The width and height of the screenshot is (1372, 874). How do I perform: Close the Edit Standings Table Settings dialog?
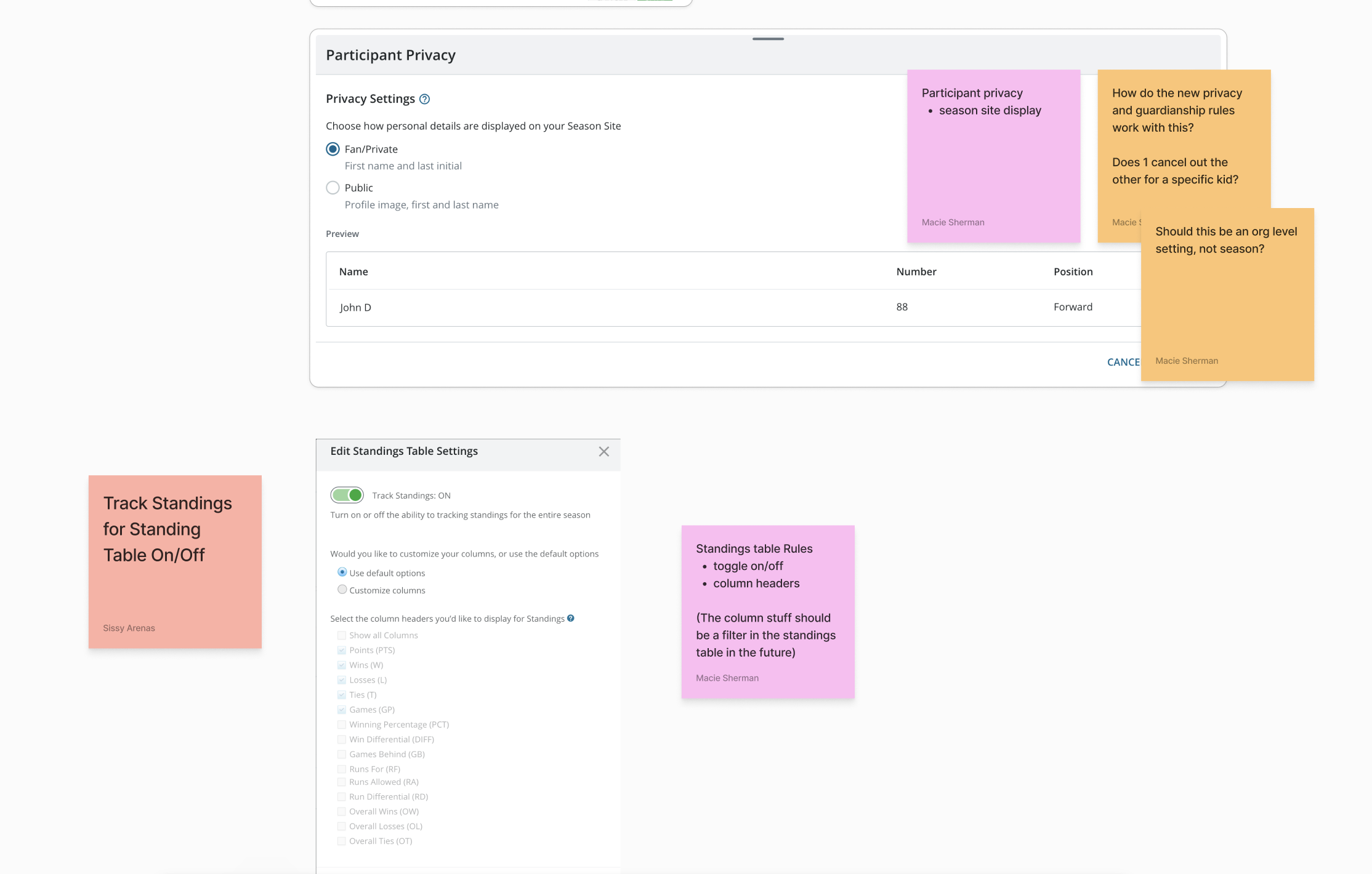[x=603, y=452]
